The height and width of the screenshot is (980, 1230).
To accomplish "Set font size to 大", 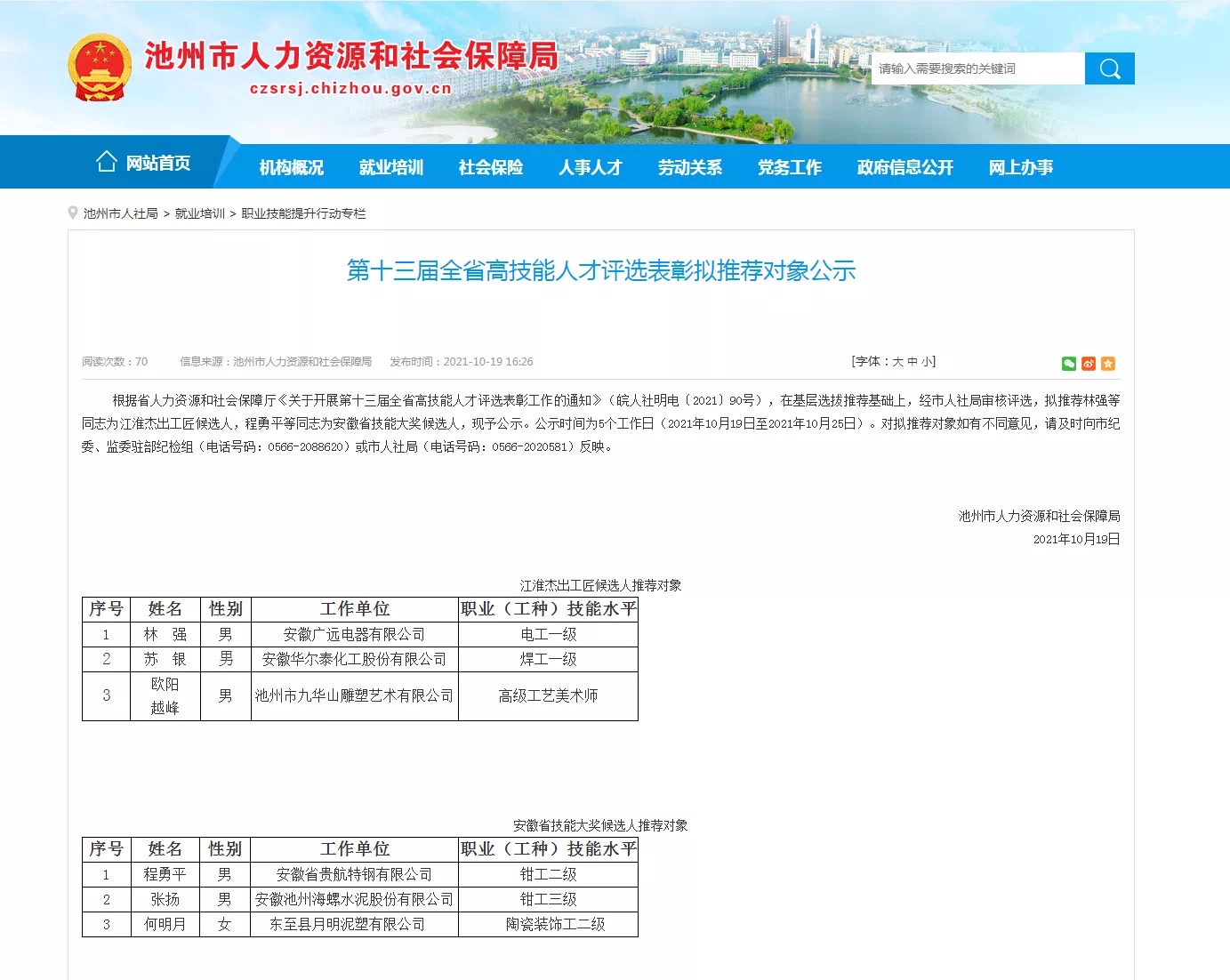I will [x=897, y=361].
